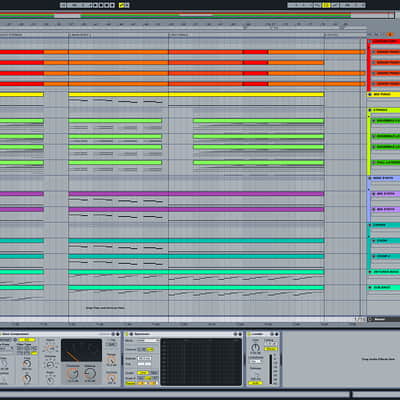
Task: Click the Spectrum device save preset icon
Action: coord(240,334)
